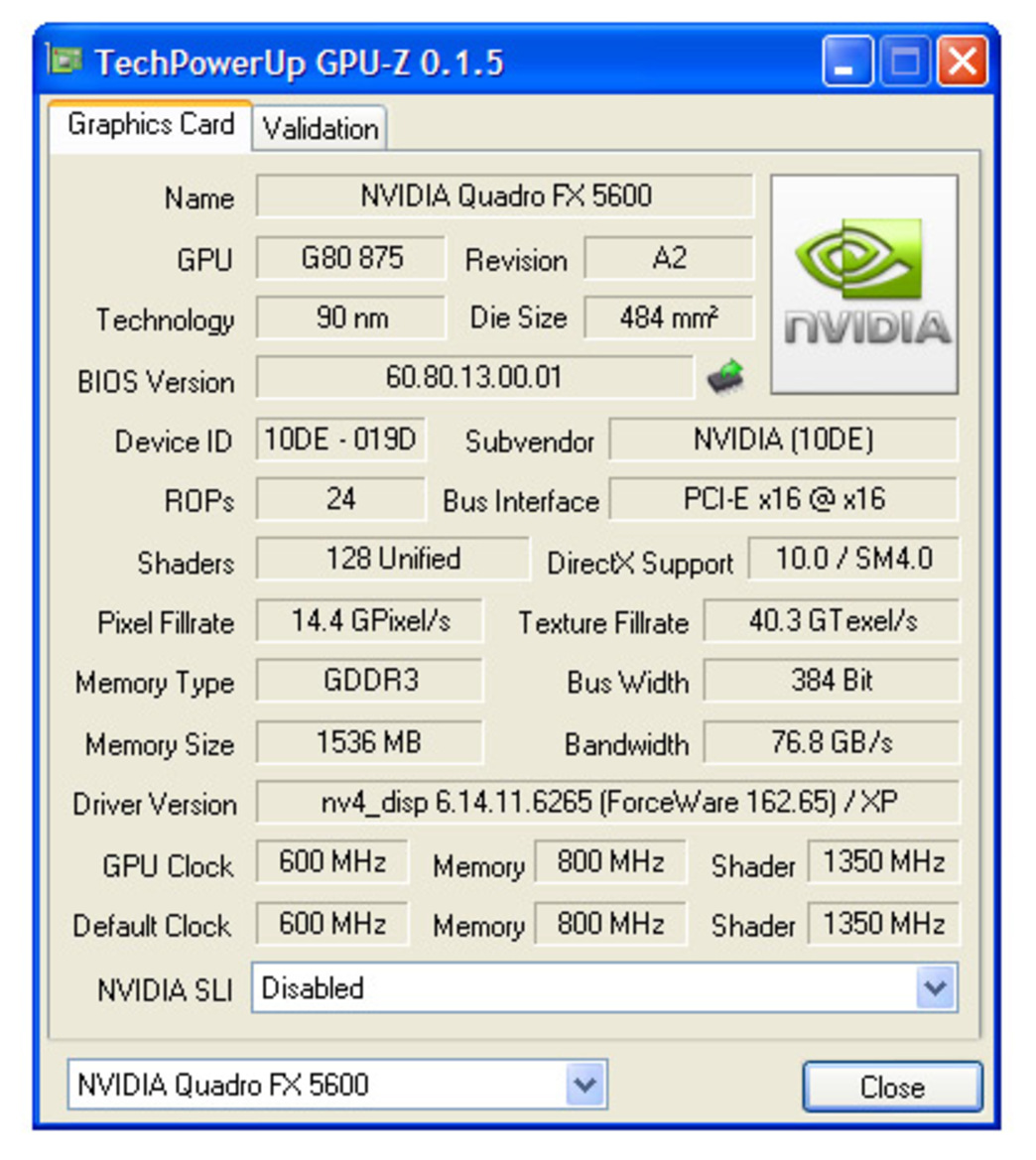Click the Close button
The width and height of the screenshot is (1036, 1160).
click(x=892, y=1087)
